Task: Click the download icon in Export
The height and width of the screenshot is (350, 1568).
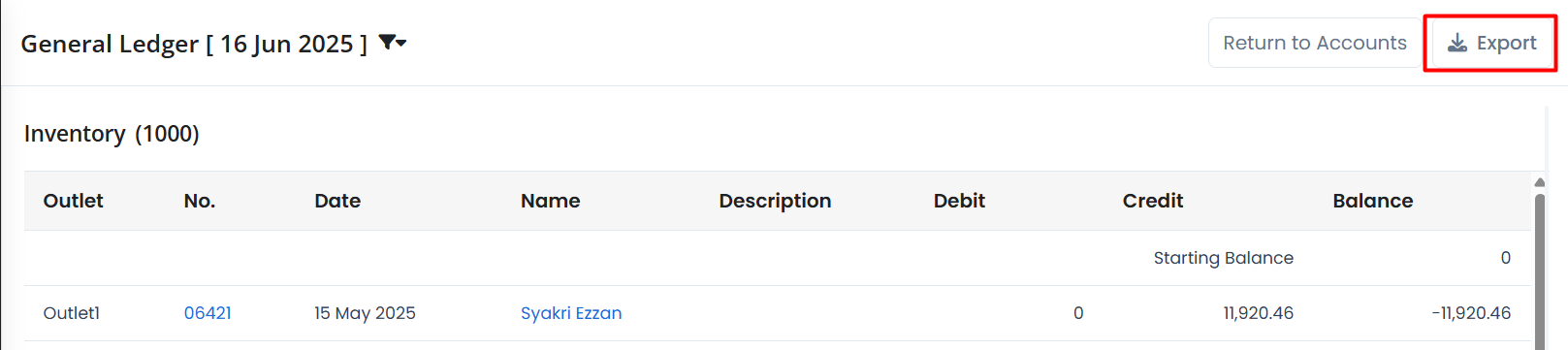Action: pyautogui.click(x=1456, y=44)
